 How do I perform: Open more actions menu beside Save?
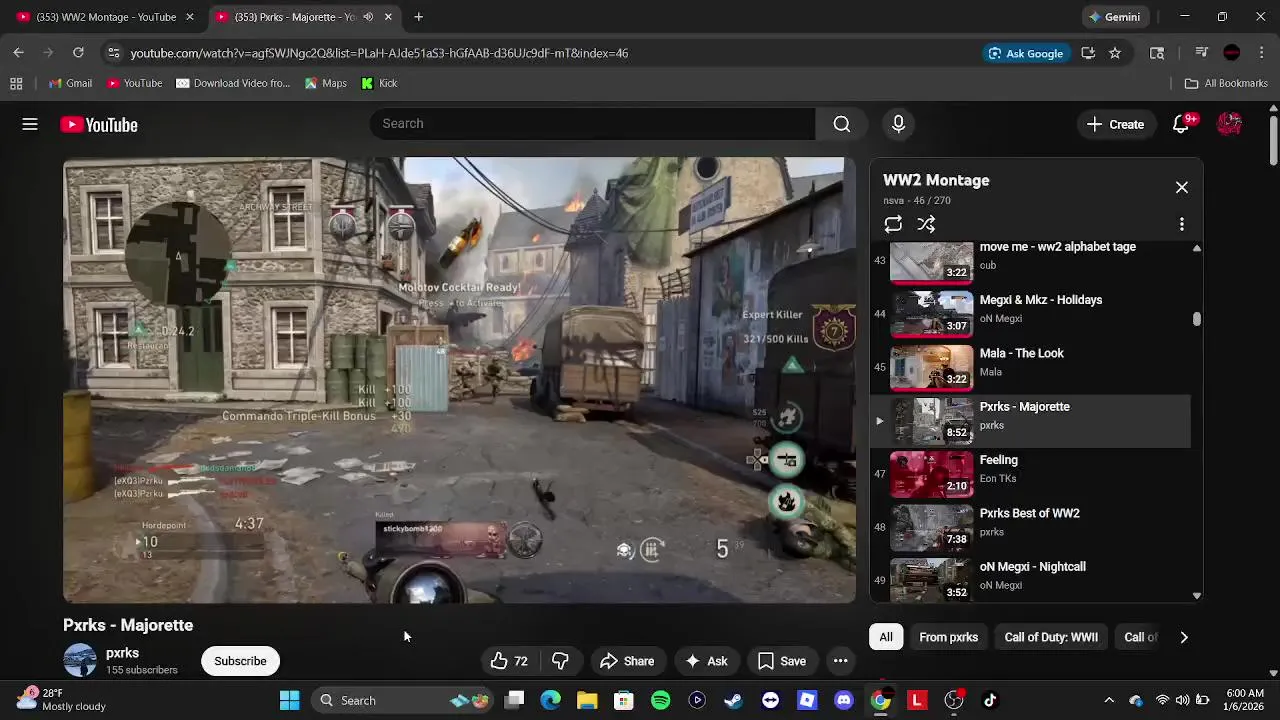coord(841,661)
